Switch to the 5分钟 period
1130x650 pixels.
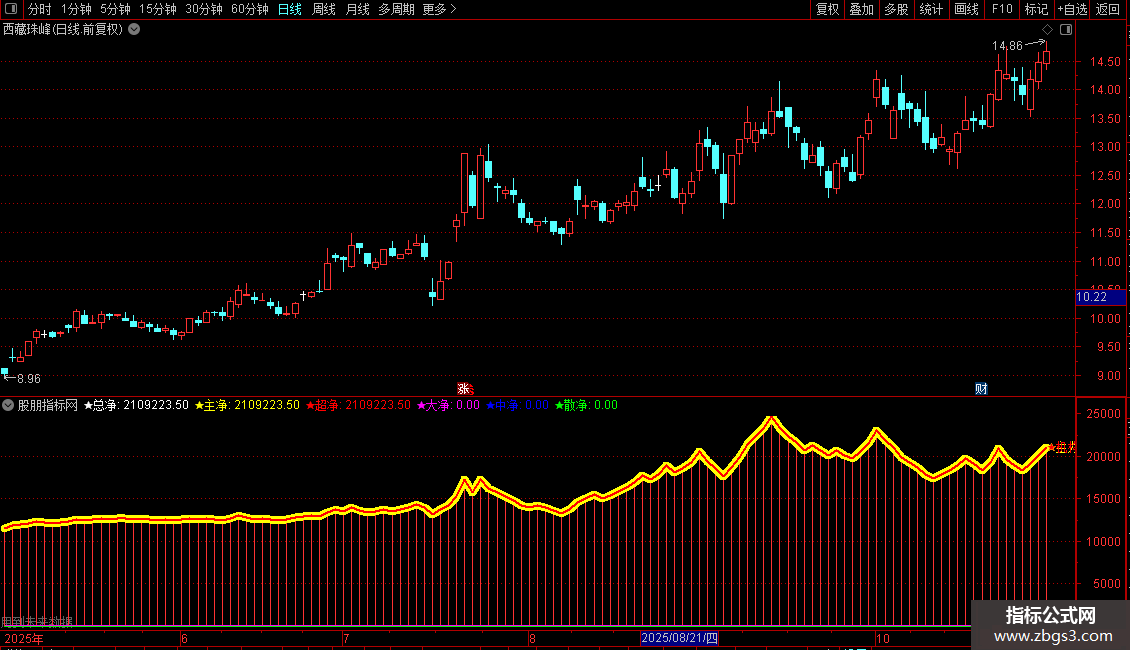(115, 9)
